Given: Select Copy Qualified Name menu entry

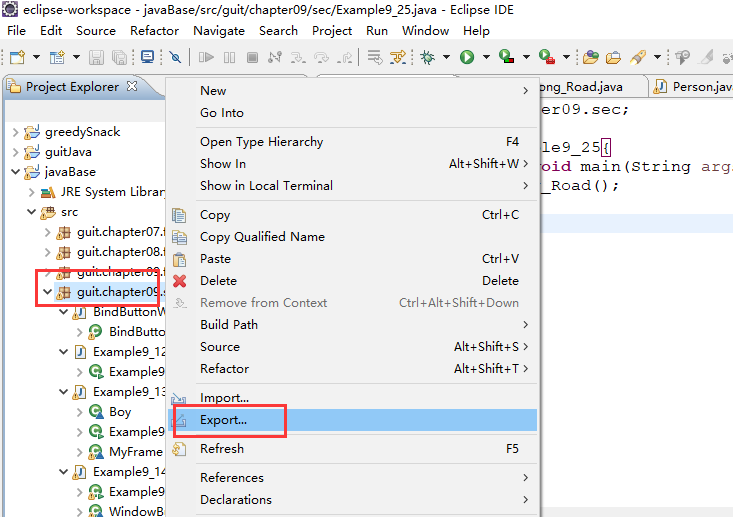Looking at the screenshot, I should point(352,237).
